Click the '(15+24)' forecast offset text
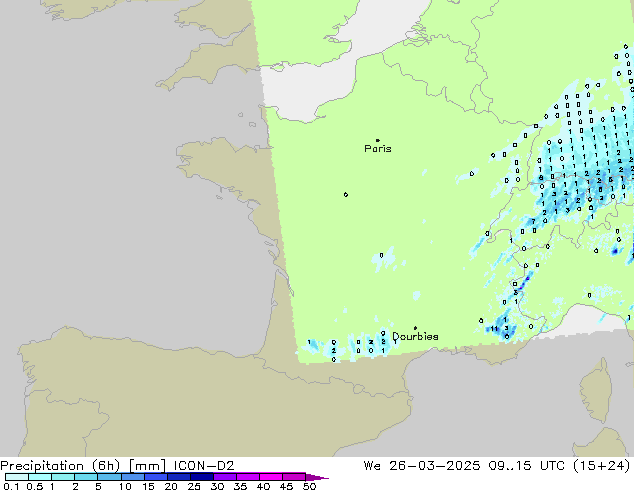Image resolution: width=634 pixels, height=490 pixels. [x=601, y=466]
